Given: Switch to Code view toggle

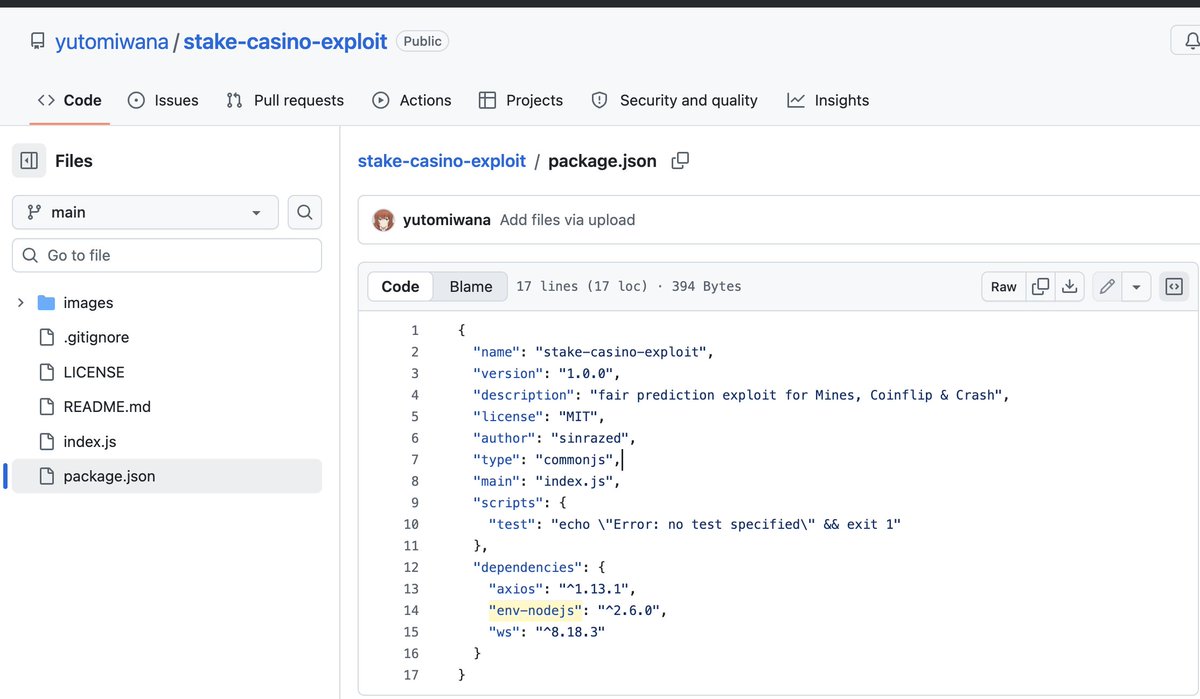Looking at the screenshot, I should (x=400, y=286).
